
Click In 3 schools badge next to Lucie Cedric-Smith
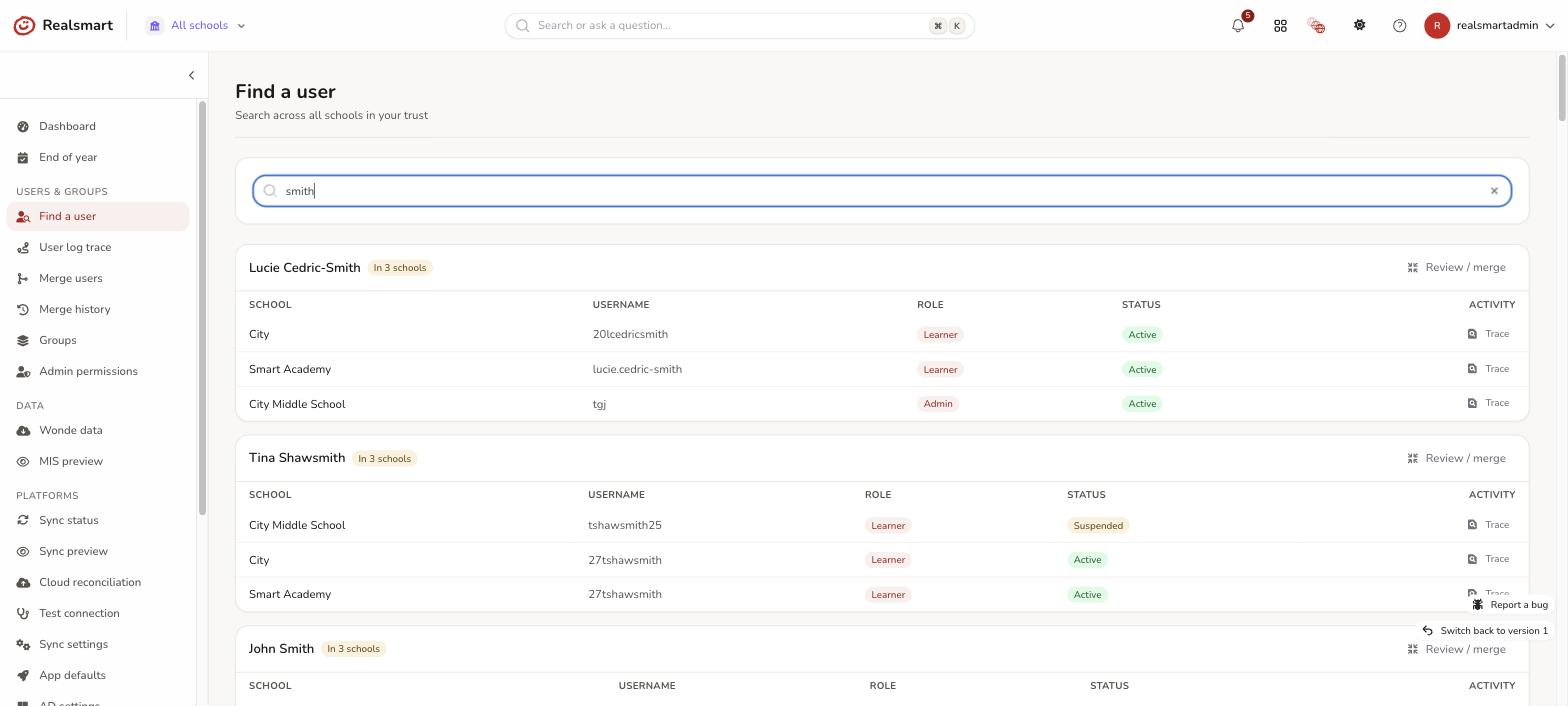400,268
